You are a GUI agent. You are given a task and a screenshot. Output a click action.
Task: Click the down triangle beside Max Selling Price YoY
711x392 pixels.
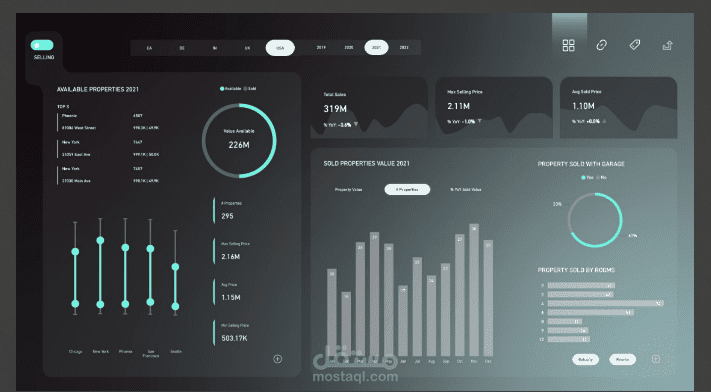point(479,121)
